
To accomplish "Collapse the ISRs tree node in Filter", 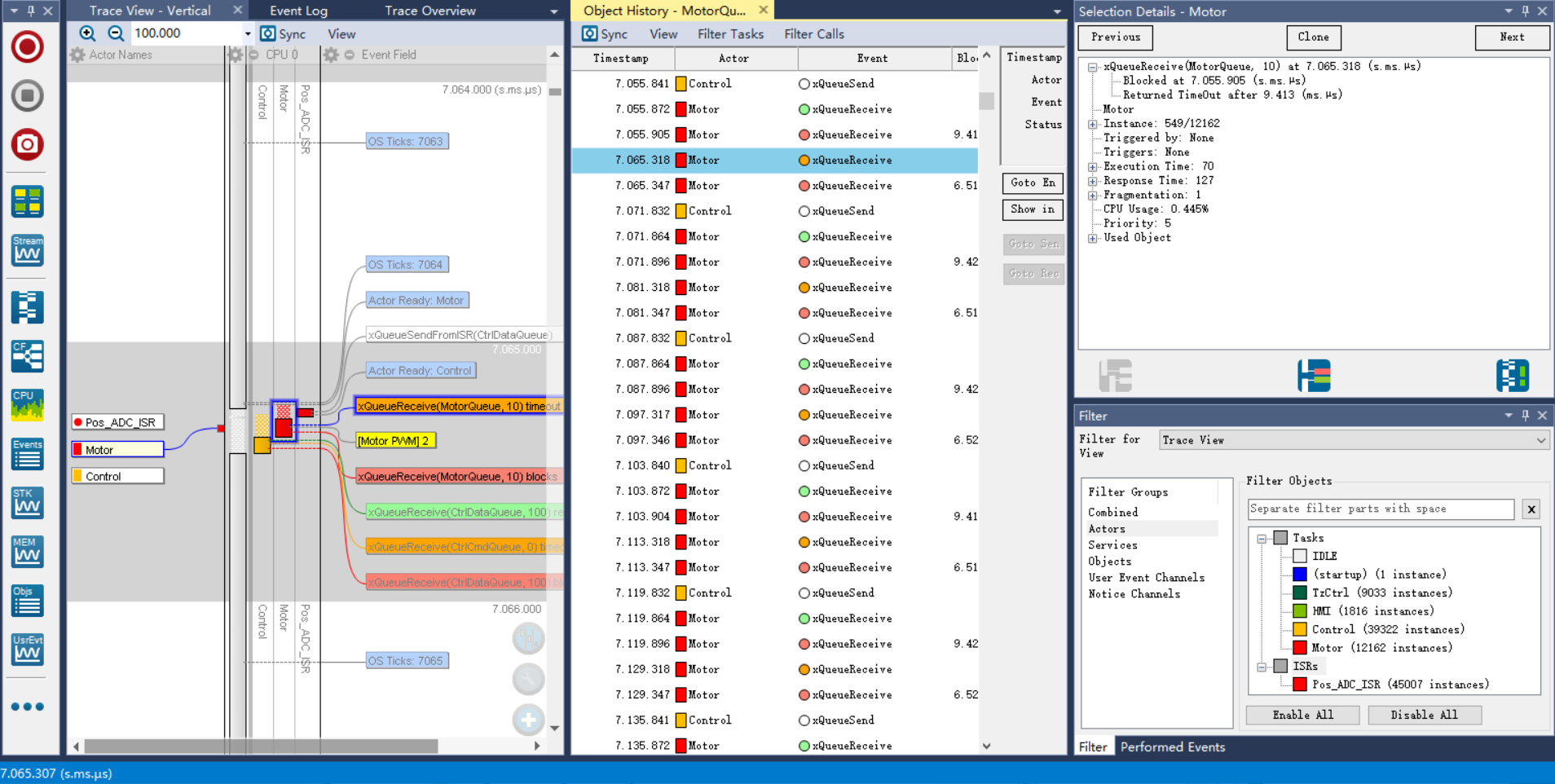I will point(1262,667).
